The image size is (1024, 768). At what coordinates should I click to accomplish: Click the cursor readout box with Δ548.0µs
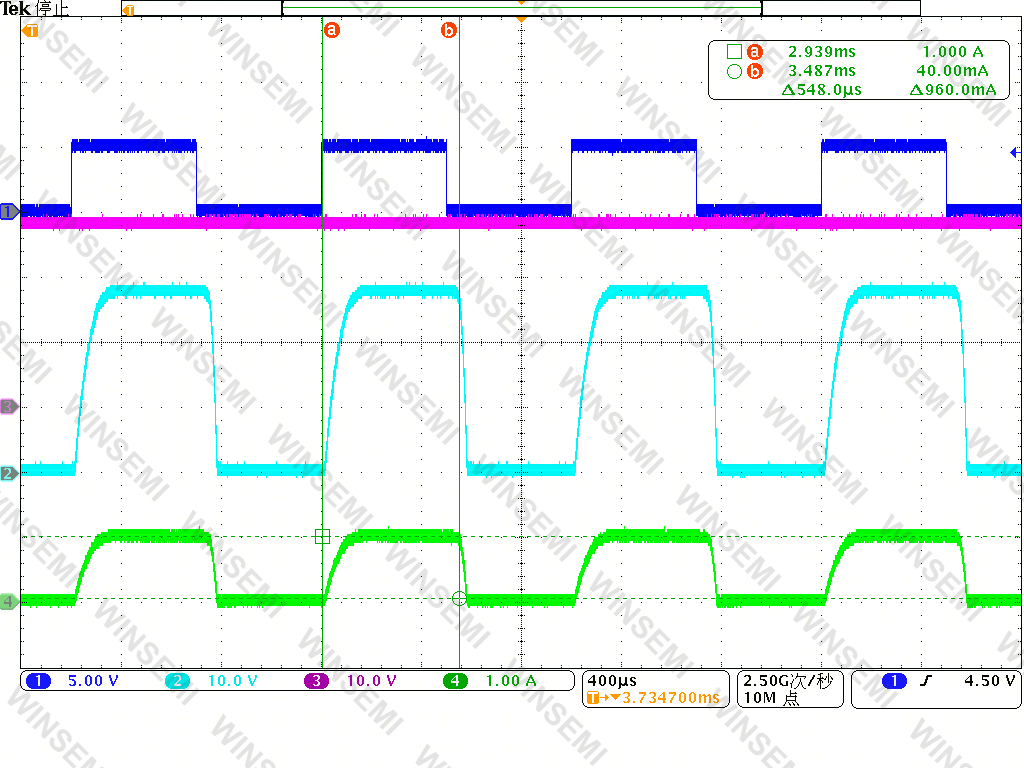(x=859, y=71)
